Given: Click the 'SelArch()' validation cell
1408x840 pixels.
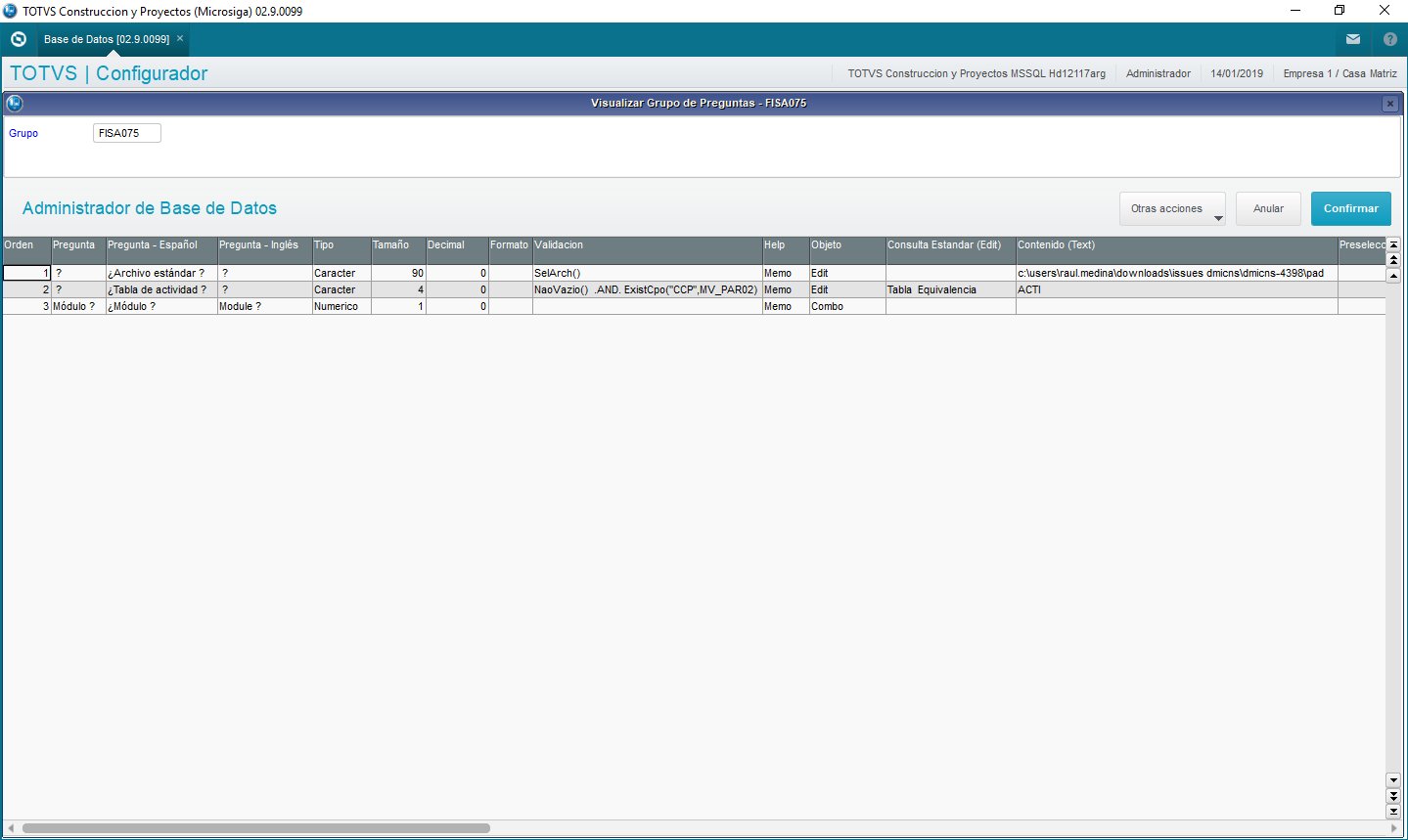Looking at the screenshot, I should (x=648, y=274).
